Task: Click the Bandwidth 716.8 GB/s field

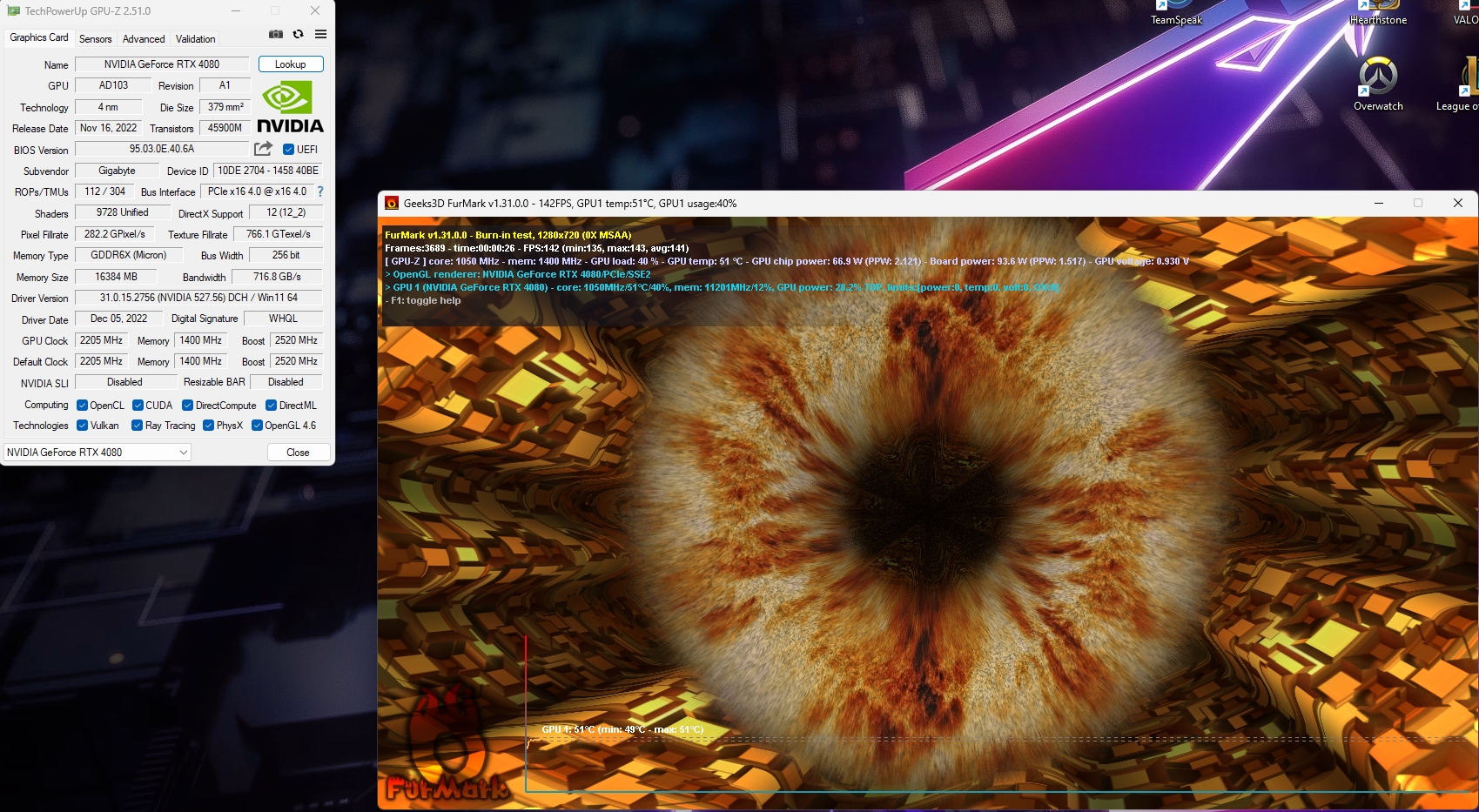Action: coord(277,277)
